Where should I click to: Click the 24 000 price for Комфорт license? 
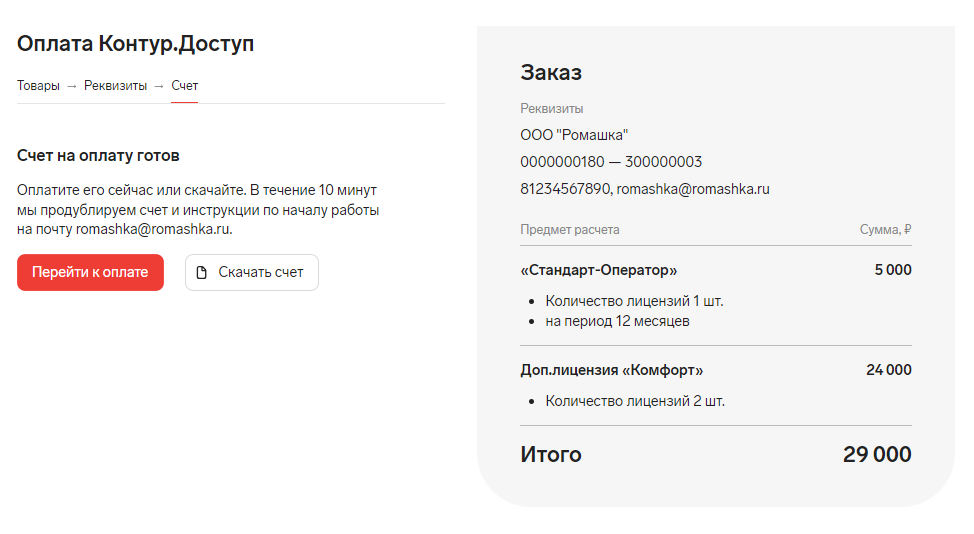coord(889,370)
